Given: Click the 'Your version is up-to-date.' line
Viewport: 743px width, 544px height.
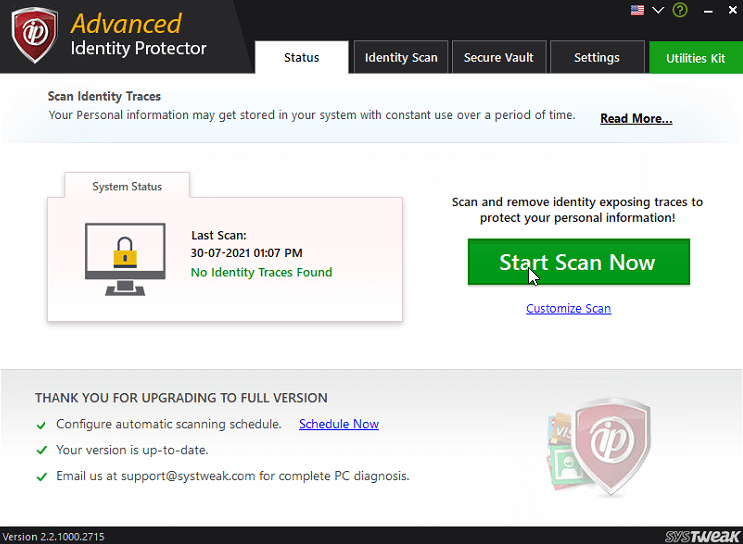Looking at the screenshot, I should 132,450.
